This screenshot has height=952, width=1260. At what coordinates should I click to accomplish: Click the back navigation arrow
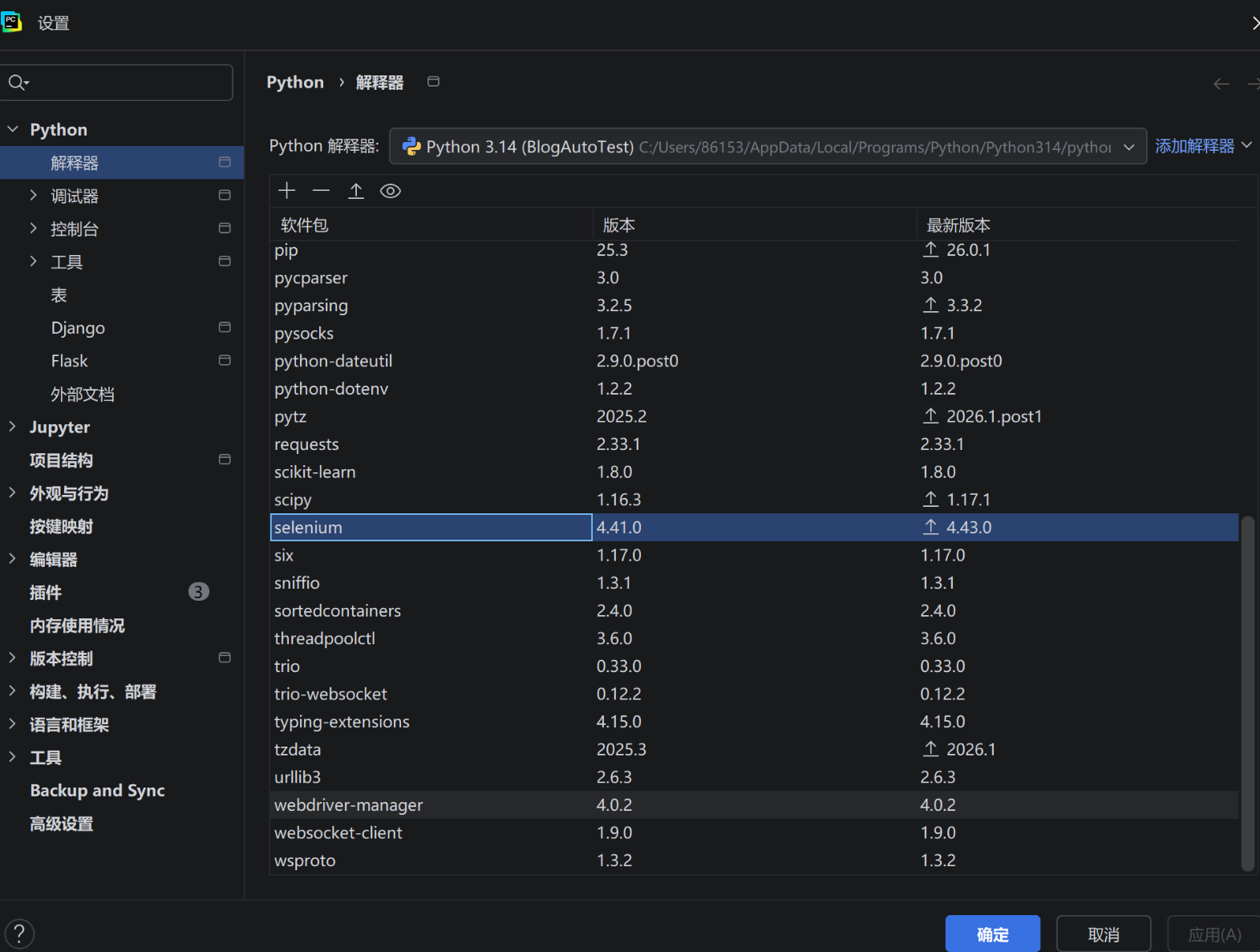[x=1221, y=83]
